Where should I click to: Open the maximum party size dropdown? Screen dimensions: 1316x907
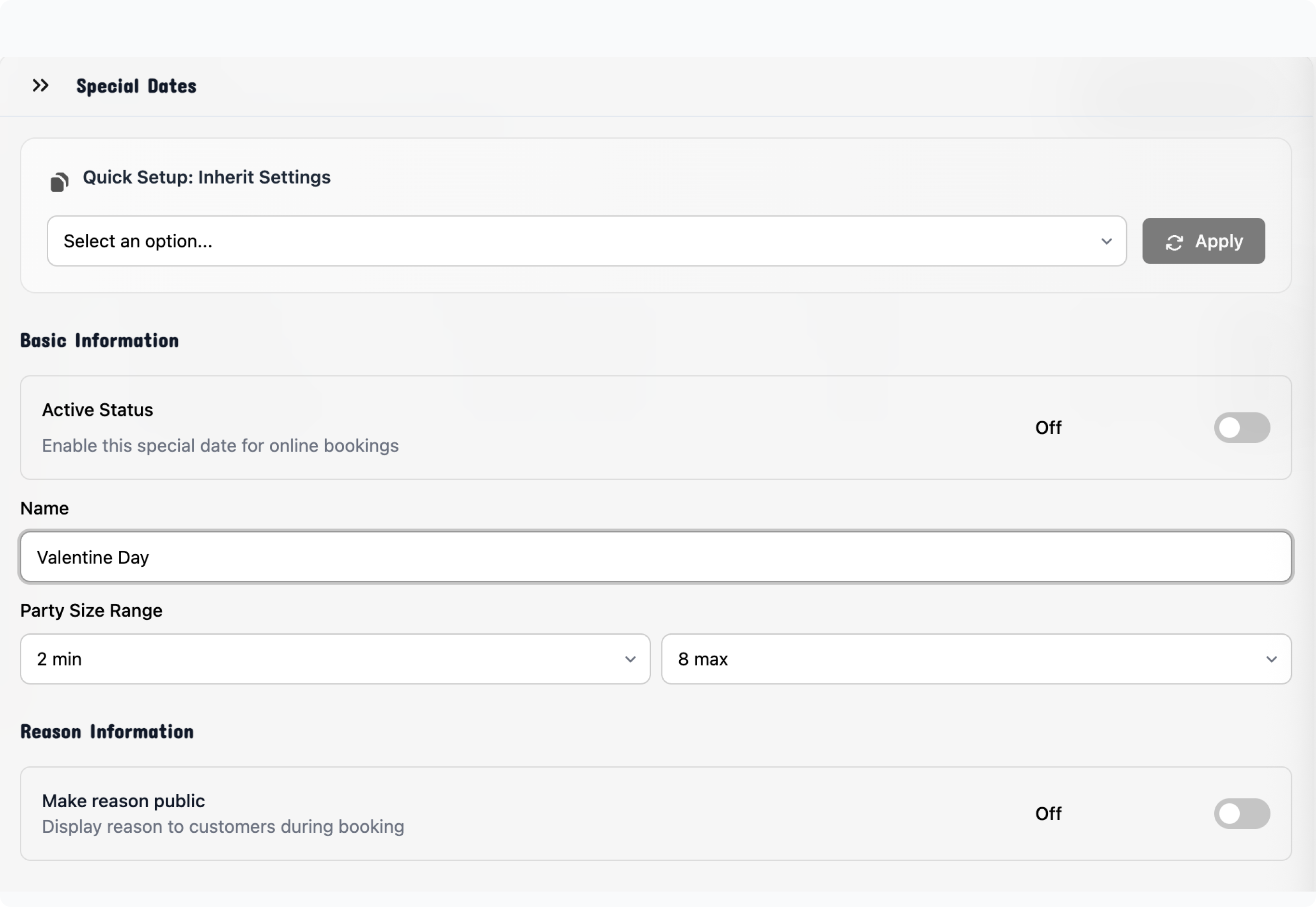pos(976,659)
